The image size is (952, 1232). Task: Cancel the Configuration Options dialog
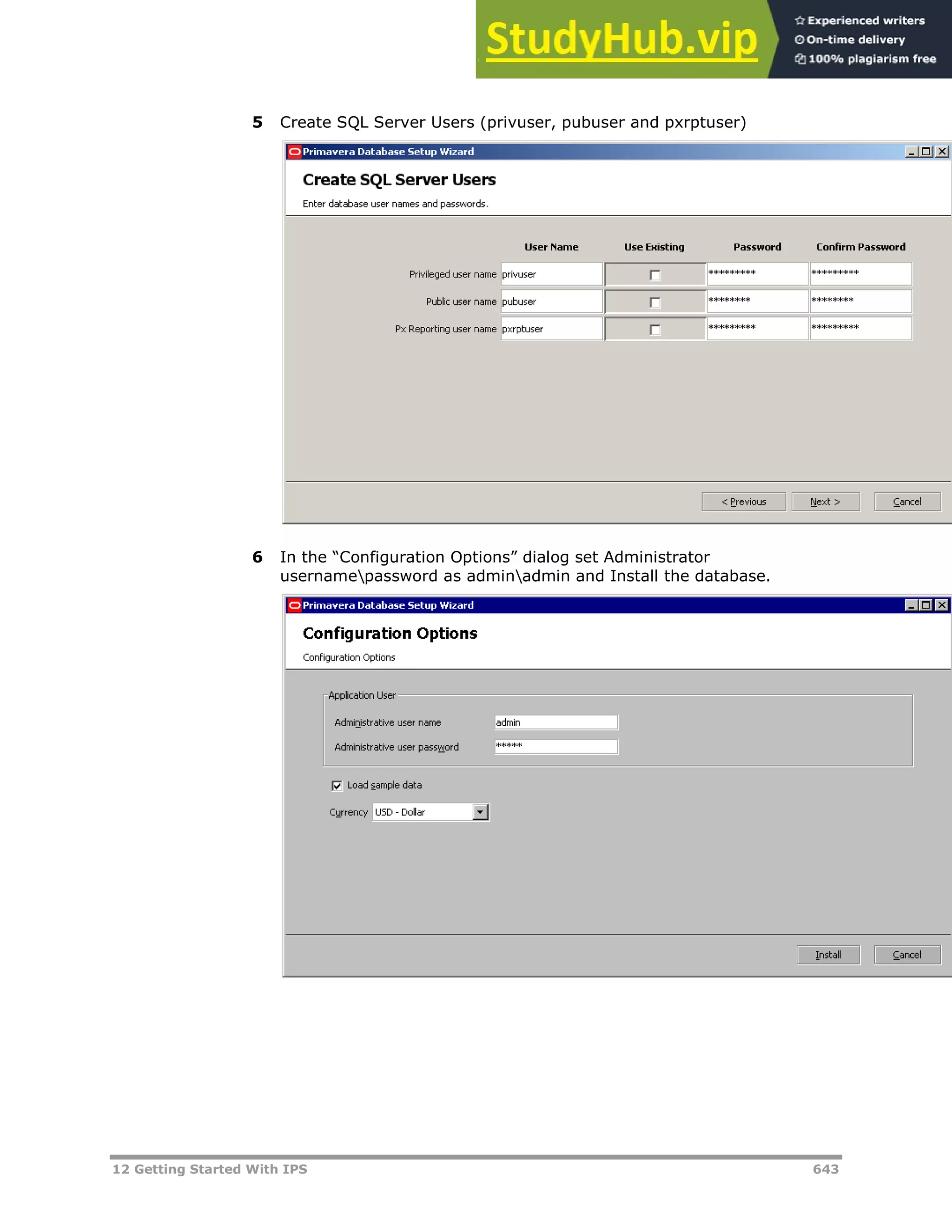coord(907,955)
